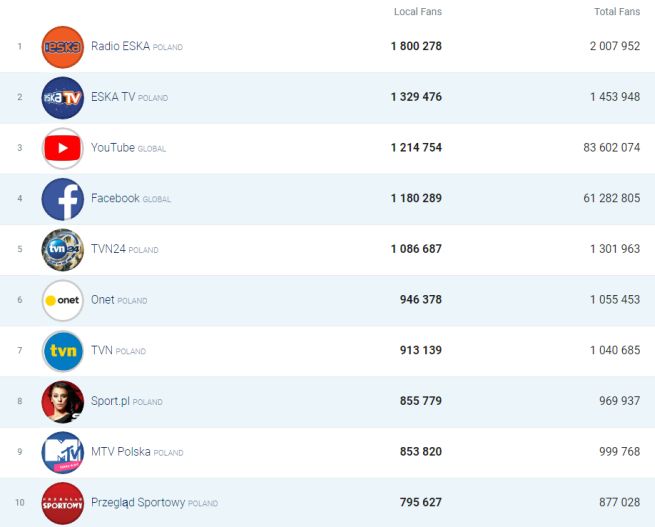This screenshot has width=655, height=527.
Task: Open the TVN24 page link
Action: pyautogui.click(x=108, y=250)
